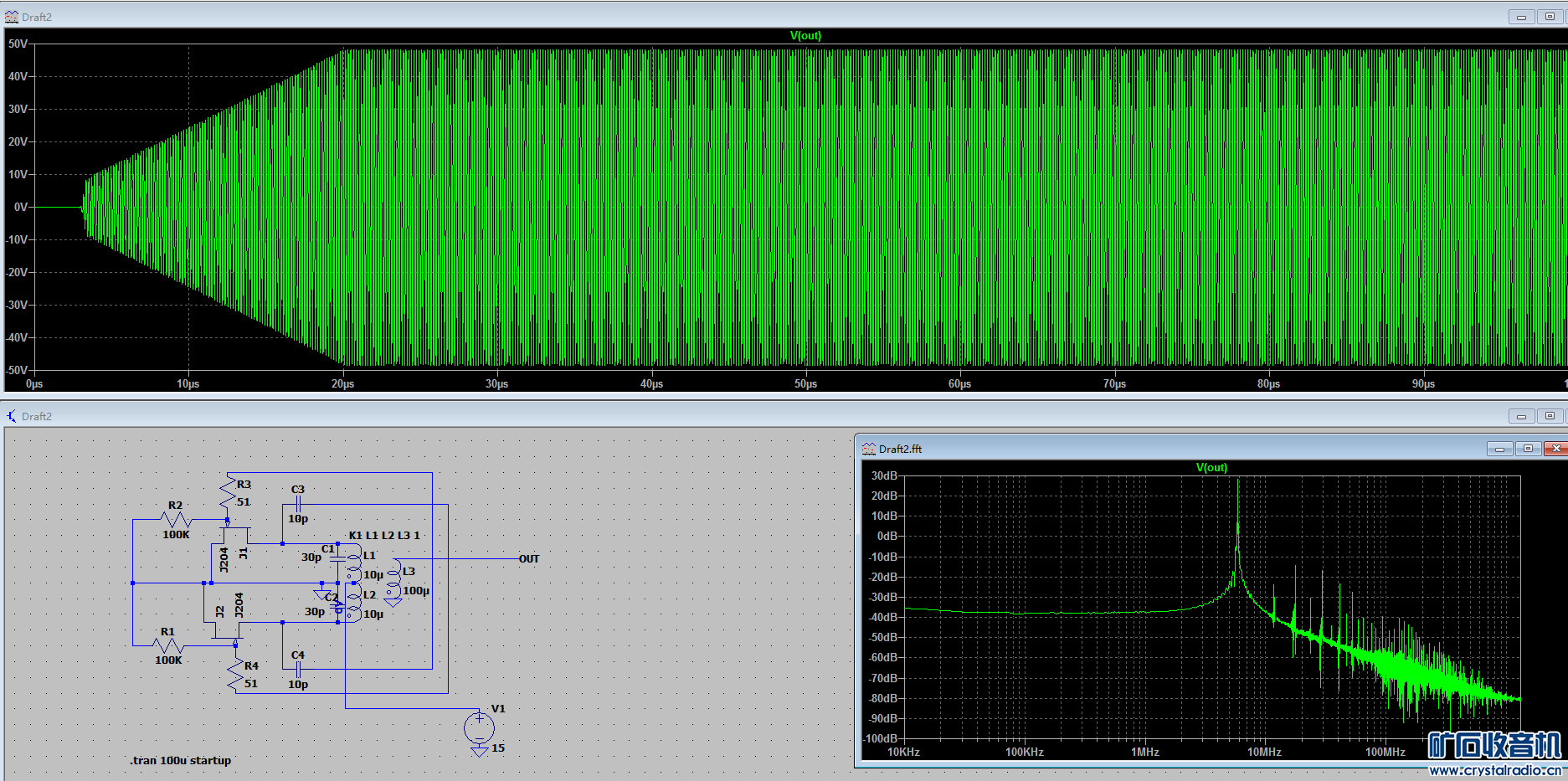Click the -50V axis label

pyautogui.click(x=17, y=370)
